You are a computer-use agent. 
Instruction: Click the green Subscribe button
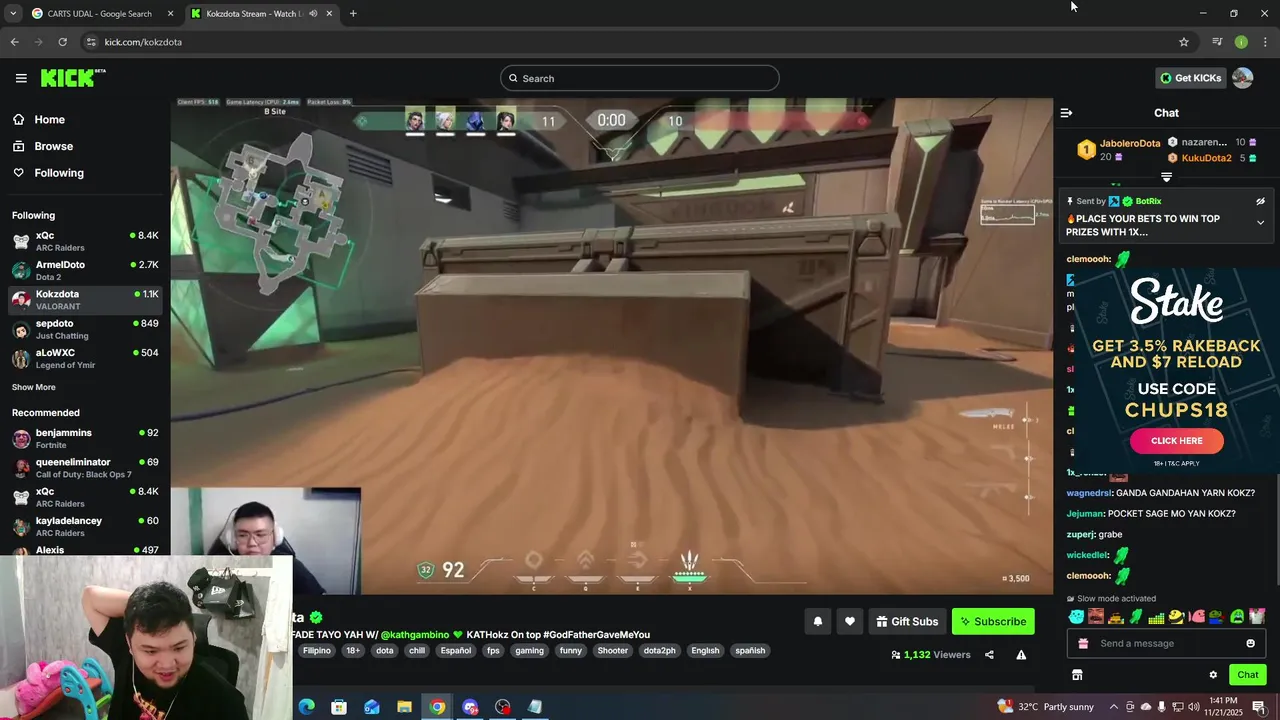pos(993,621)
